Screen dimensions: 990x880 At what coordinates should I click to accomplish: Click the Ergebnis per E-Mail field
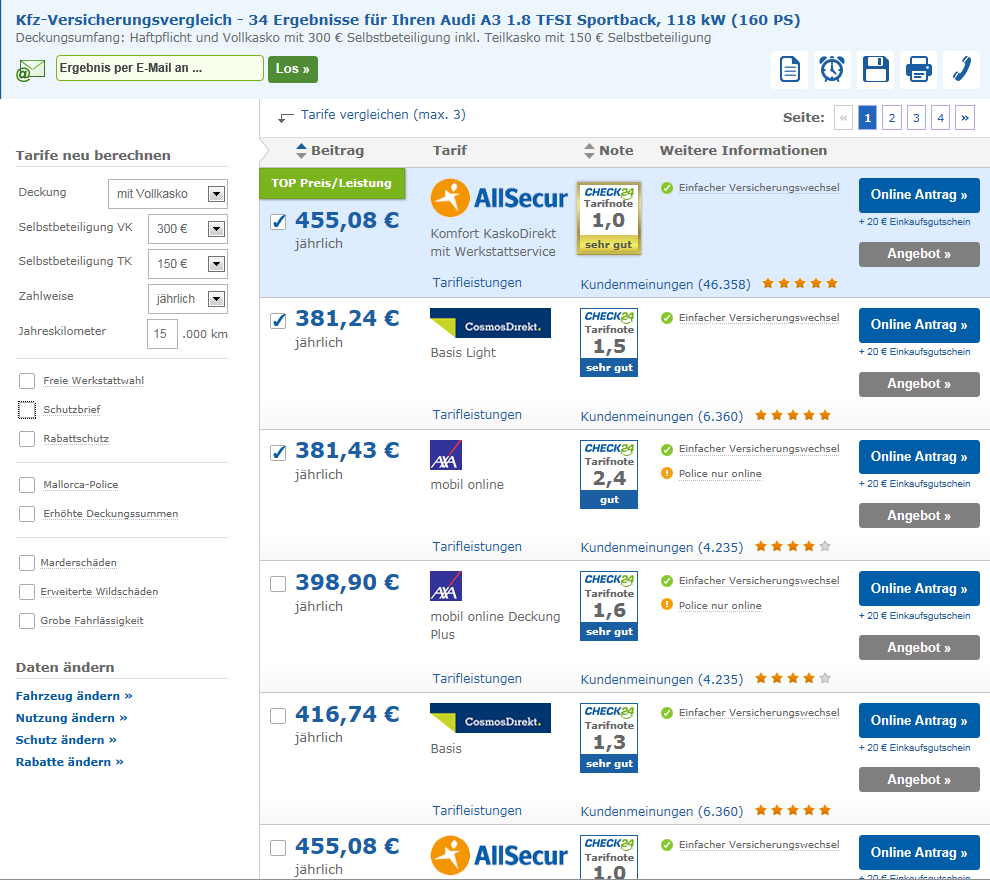[x=160, y=68]
